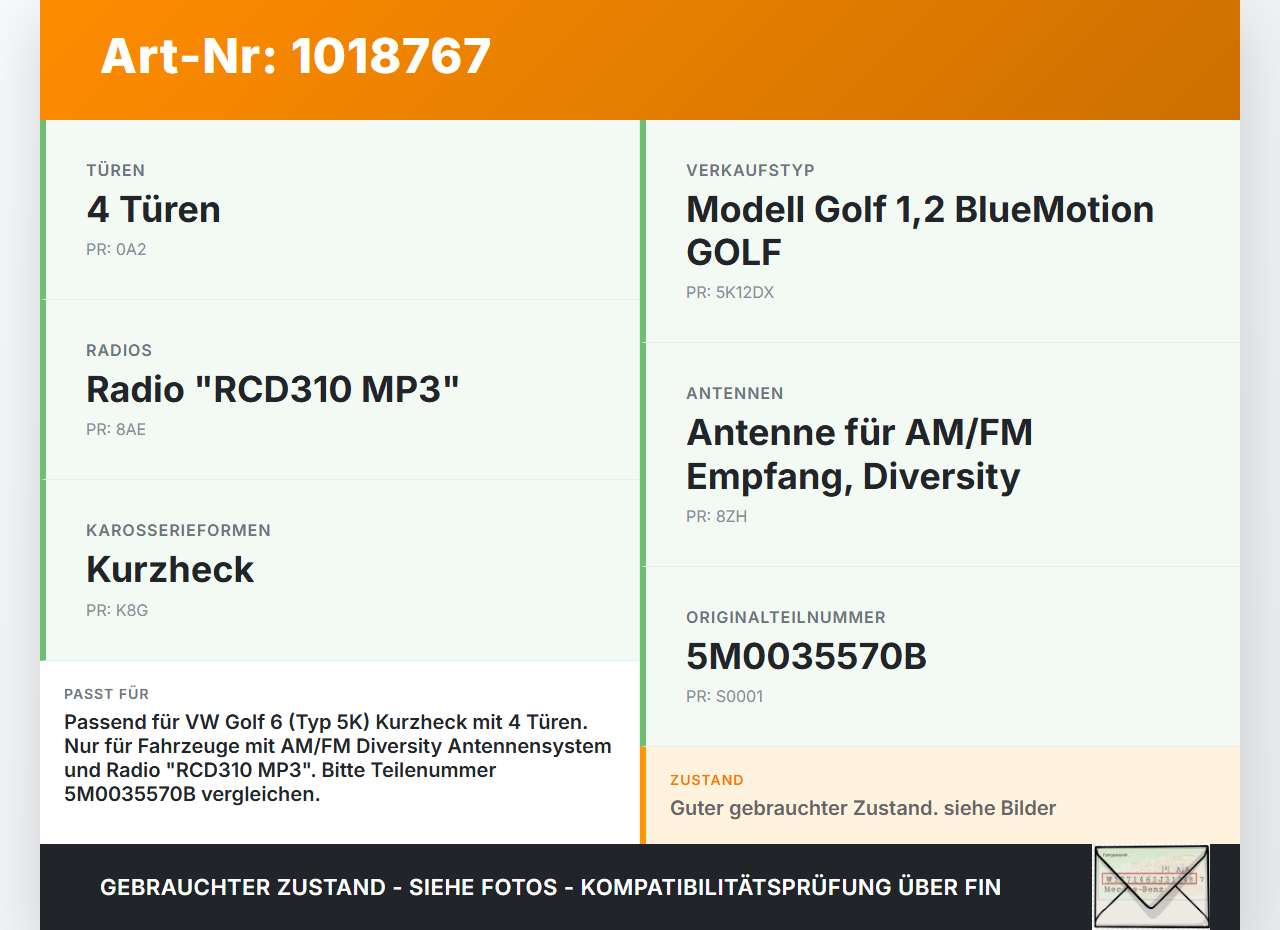Select the Art-Nr: 1018767 heading
The height and width of the screenshot is (930, 1280).
(x=296, y=56)
